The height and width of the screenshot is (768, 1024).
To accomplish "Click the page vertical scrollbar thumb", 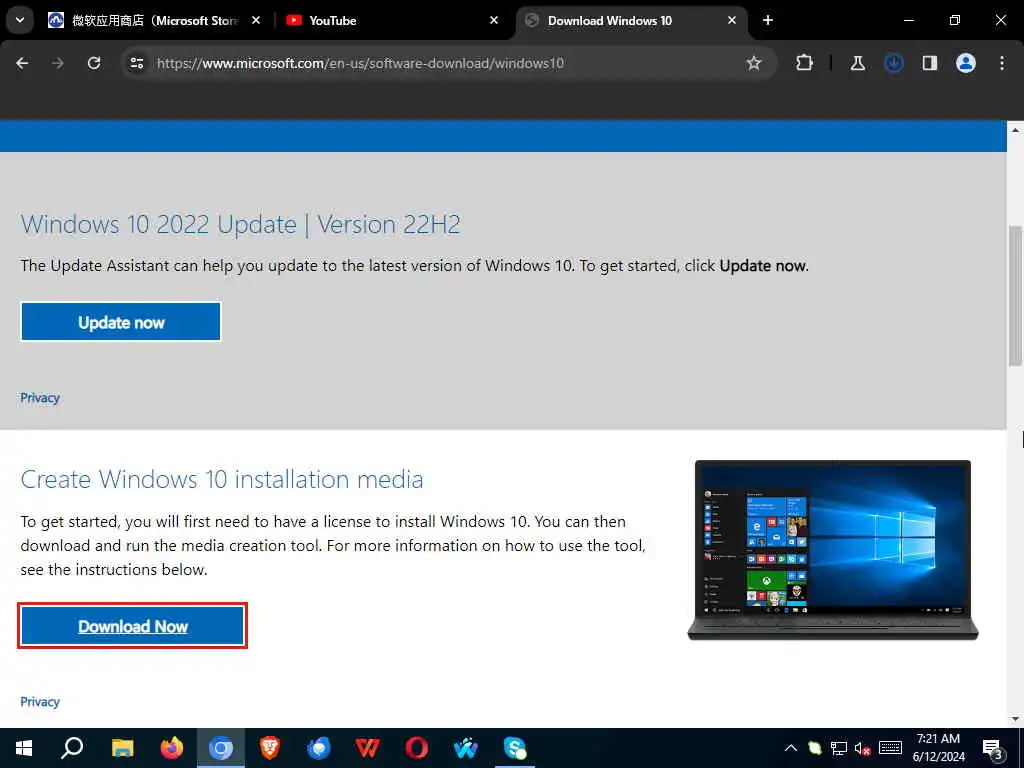I will tap(1015, 295).
